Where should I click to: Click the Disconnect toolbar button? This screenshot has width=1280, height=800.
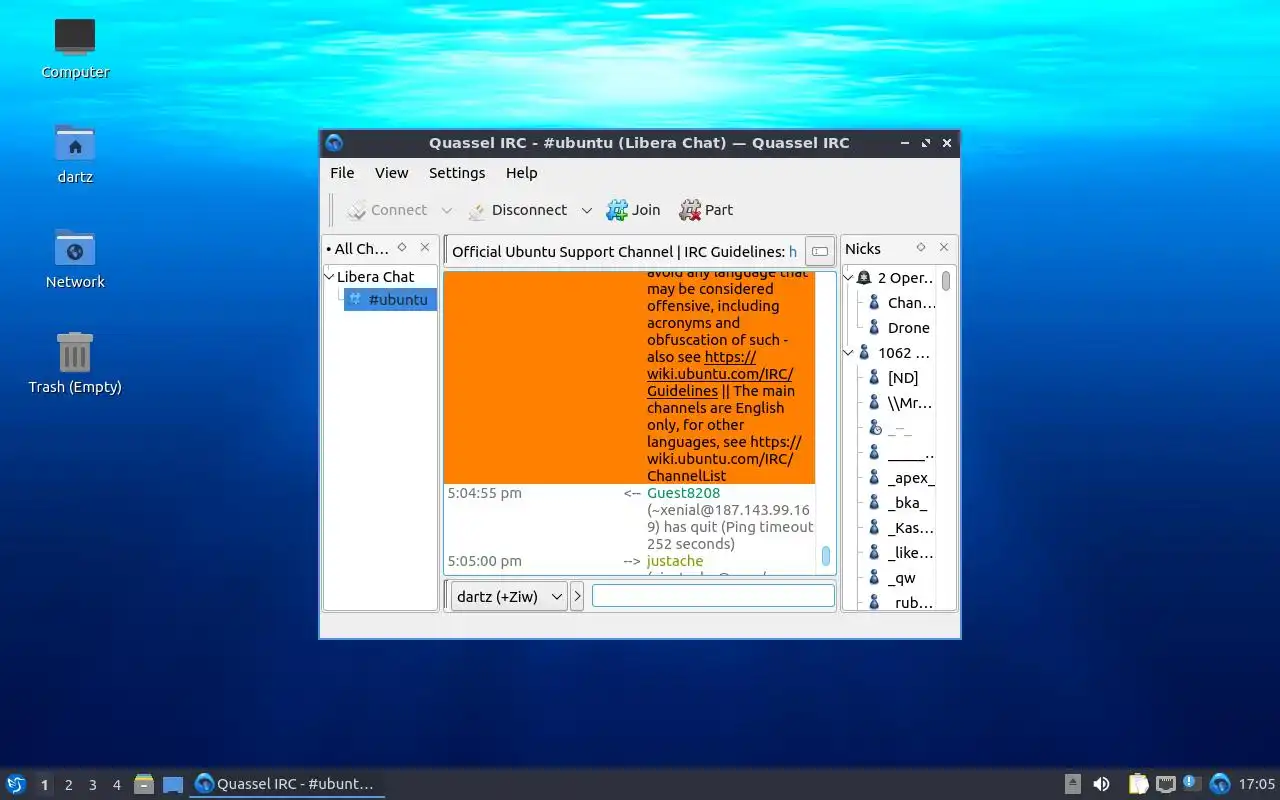click(517, 210)
